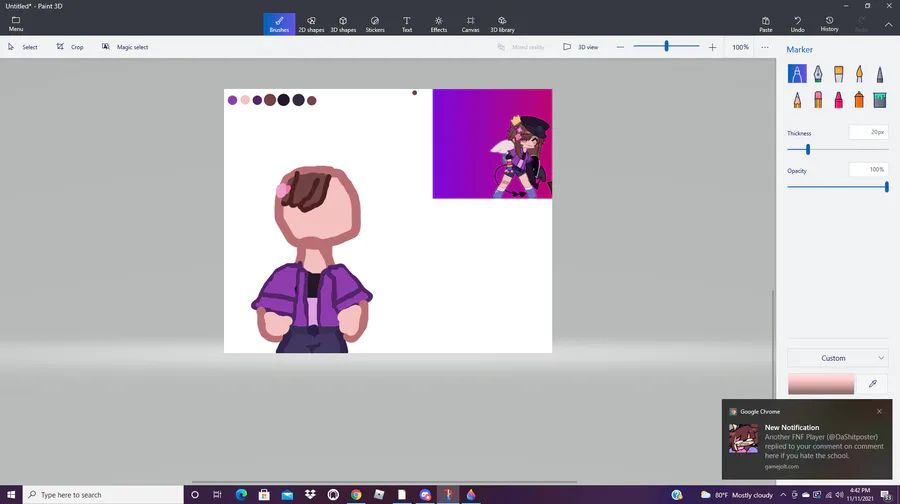Screen dimensions: 900x504
Task: Choose the Oil brush tool
Action: click(x=838, y=74)
